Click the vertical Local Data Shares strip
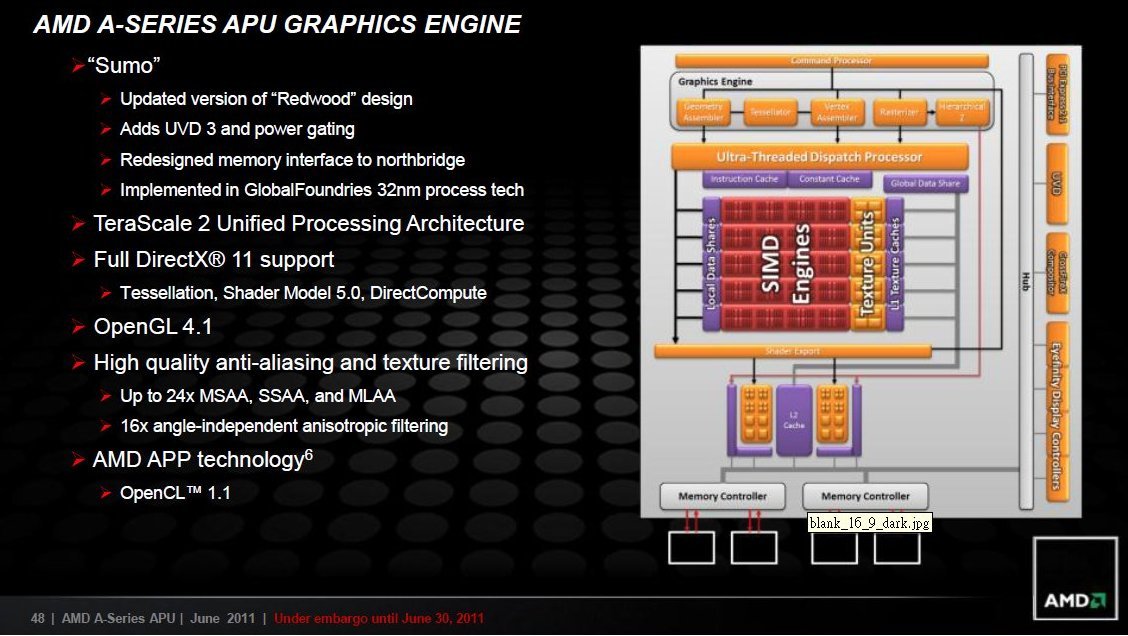 coord(711,264)
